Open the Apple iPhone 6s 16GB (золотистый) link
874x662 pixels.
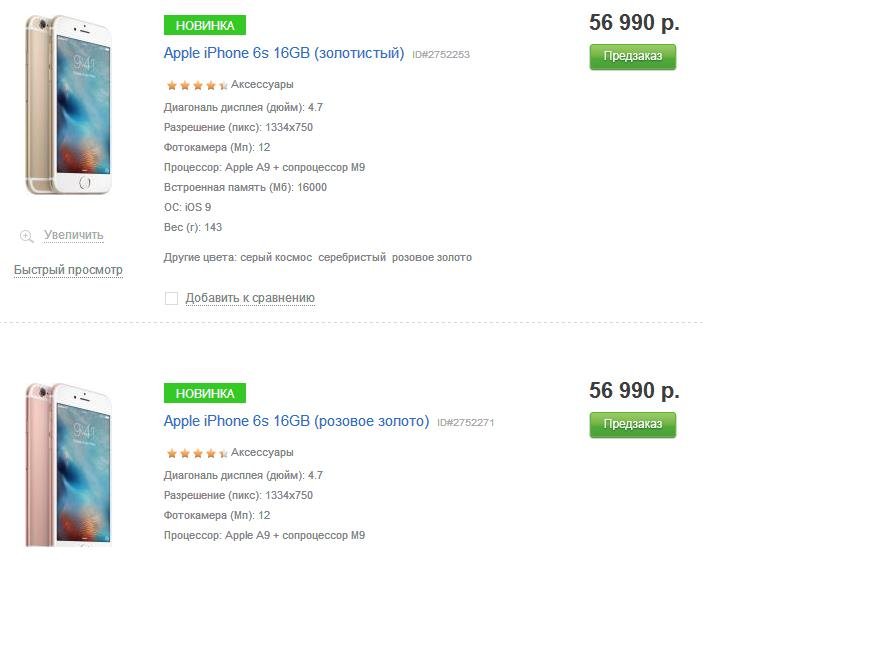[284, 53]
